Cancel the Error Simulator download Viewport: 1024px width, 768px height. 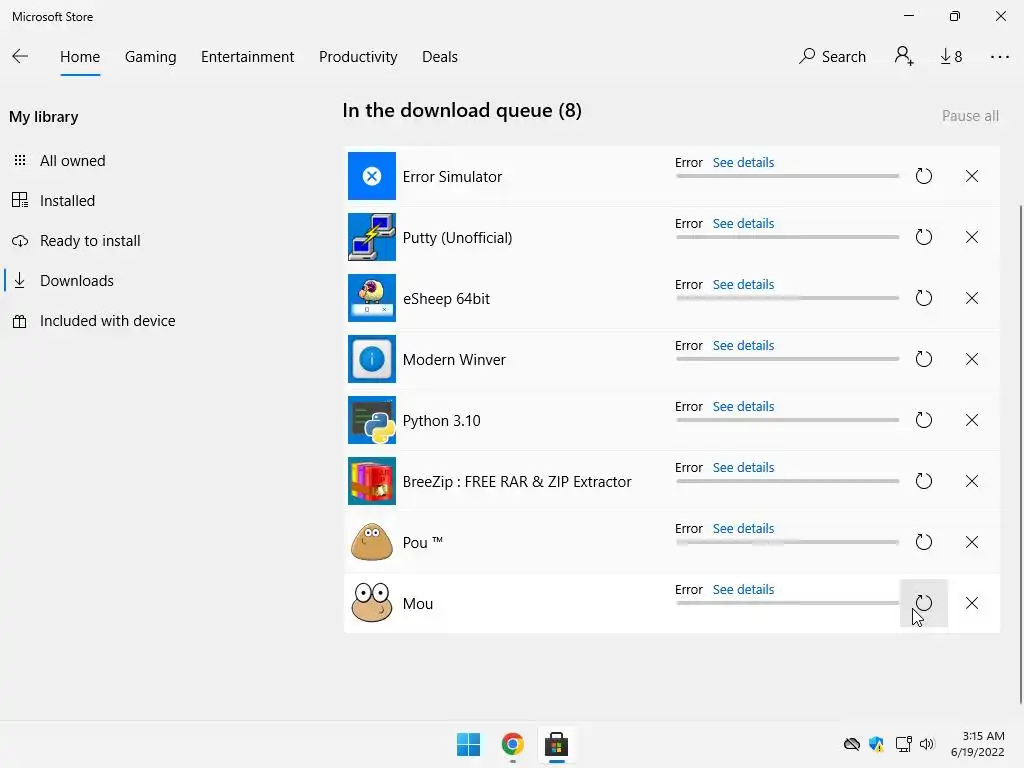click(972, 176)
